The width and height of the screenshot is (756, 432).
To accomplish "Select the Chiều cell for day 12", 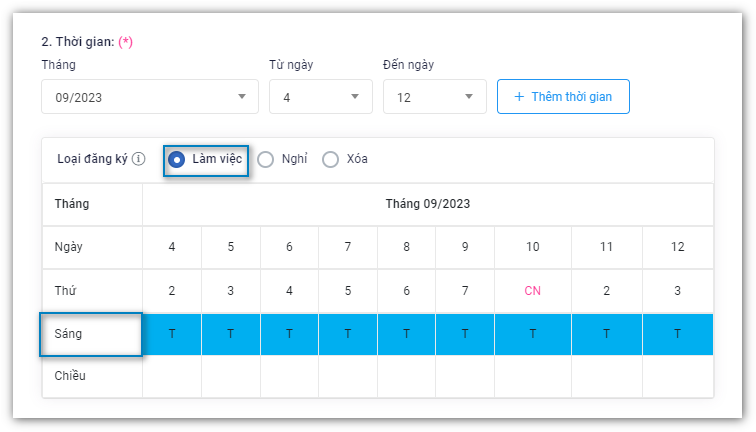I will click(x=678, y=376).
